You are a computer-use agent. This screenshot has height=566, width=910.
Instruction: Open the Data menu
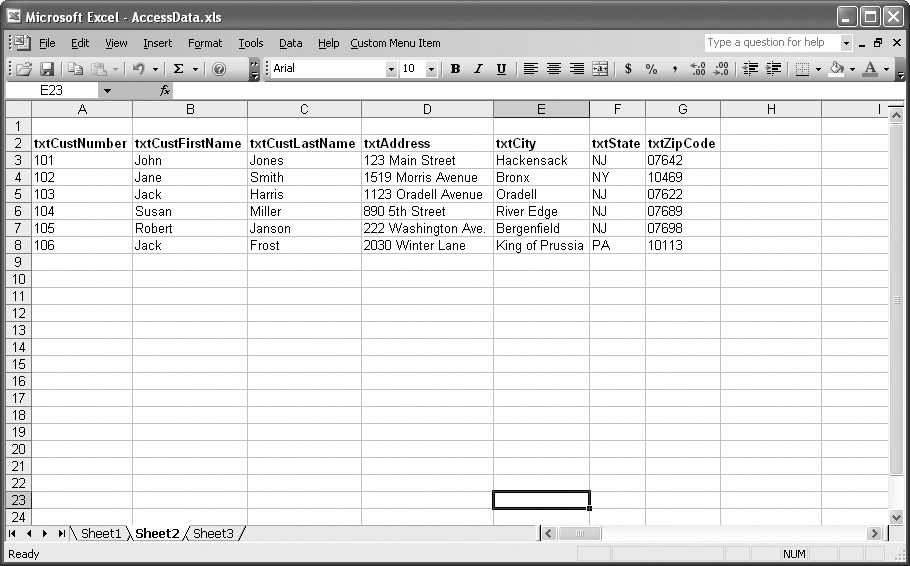click(x=290, y=43)
